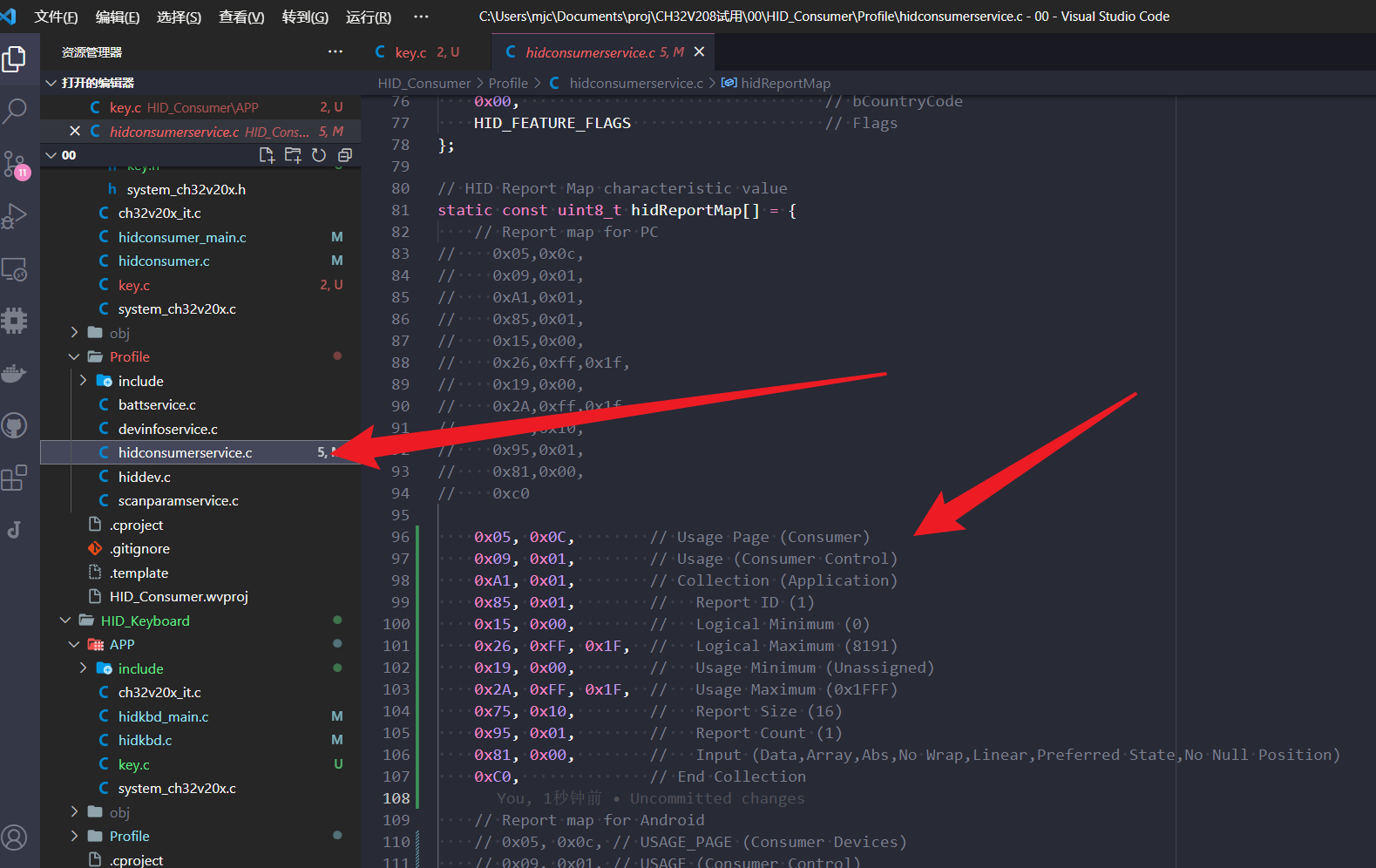Viewport: 1376px width, 868px height.
Task: Expand the Profile folder under HID_Keyboard
Action: pos(74,836)
